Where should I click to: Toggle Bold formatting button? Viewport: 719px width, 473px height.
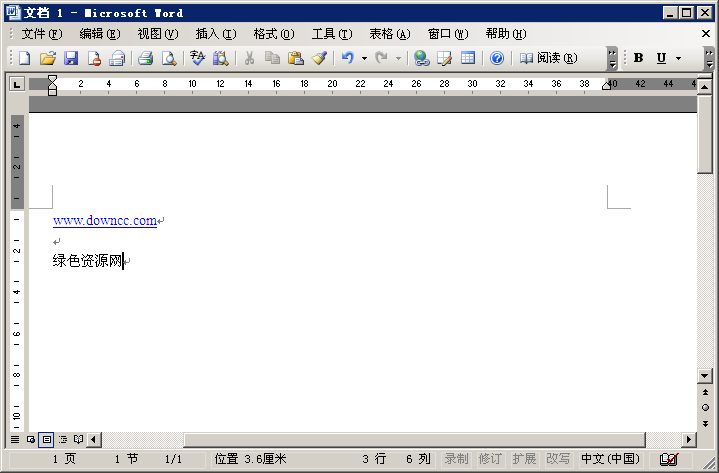[x=639, y=58]
